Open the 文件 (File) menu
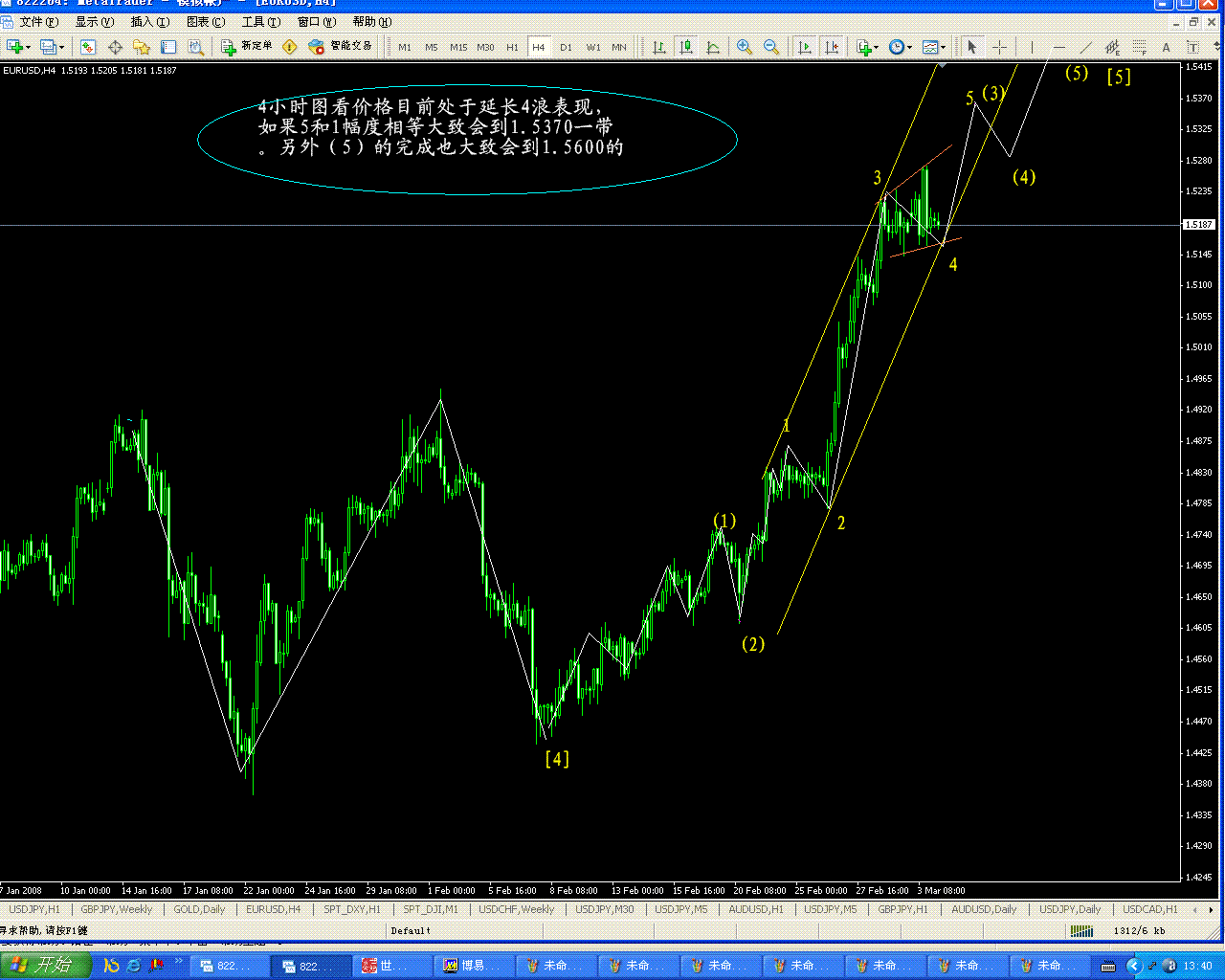The height and width of the screenshot is (980, 1225). click(38, 21)
